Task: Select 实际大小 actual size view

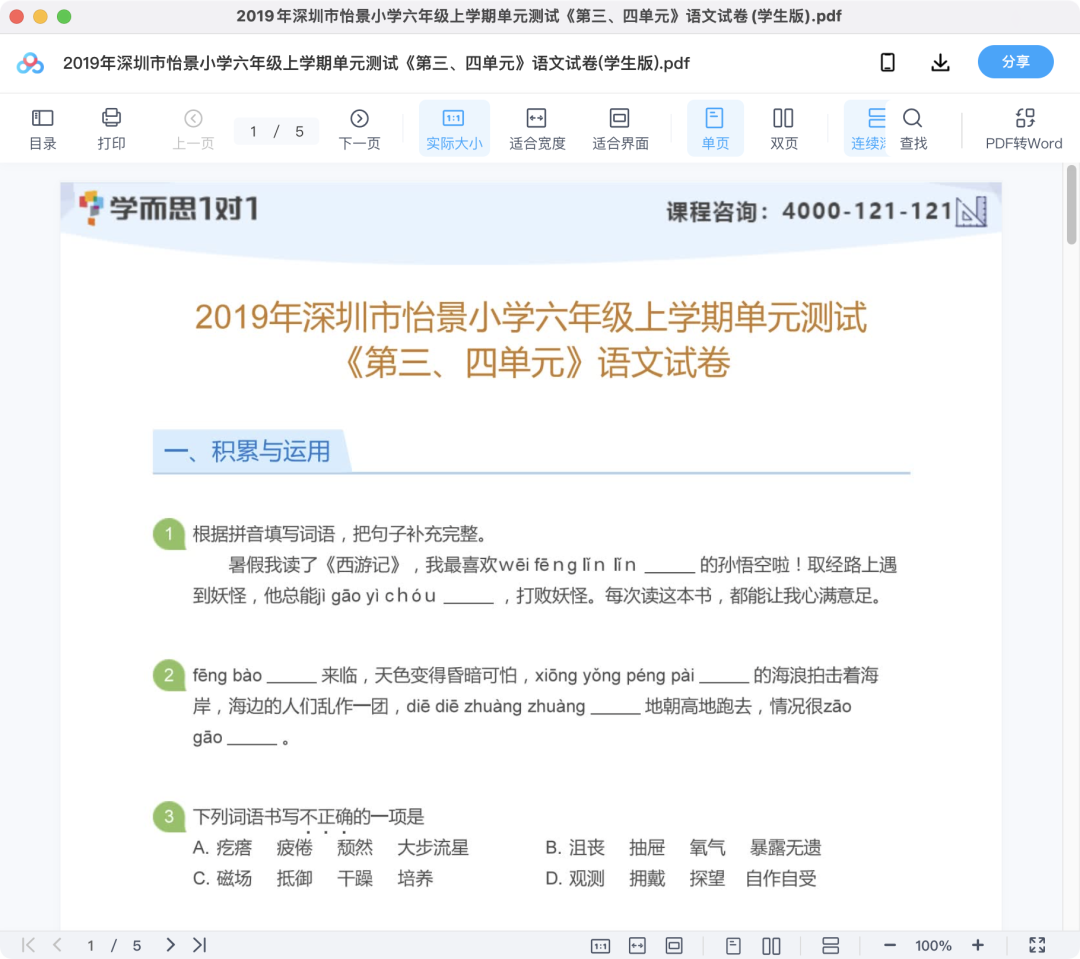Action: tap(454, 129)
